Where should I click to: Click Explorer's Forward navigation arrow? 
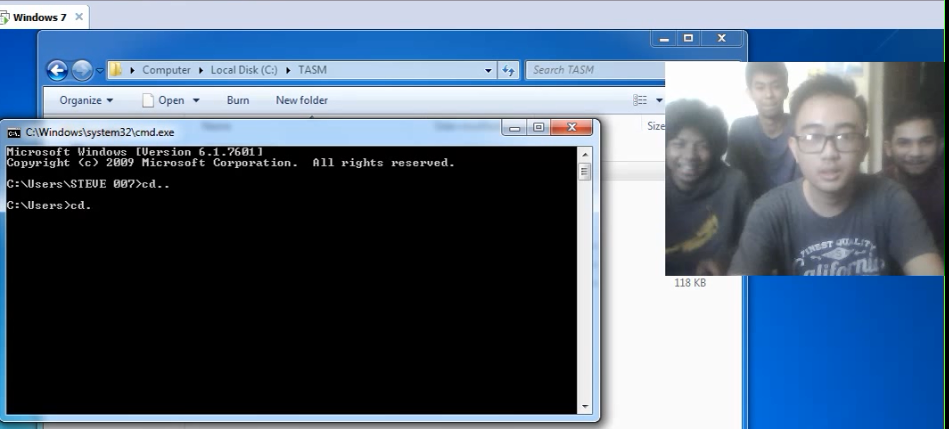click(82, 70)
